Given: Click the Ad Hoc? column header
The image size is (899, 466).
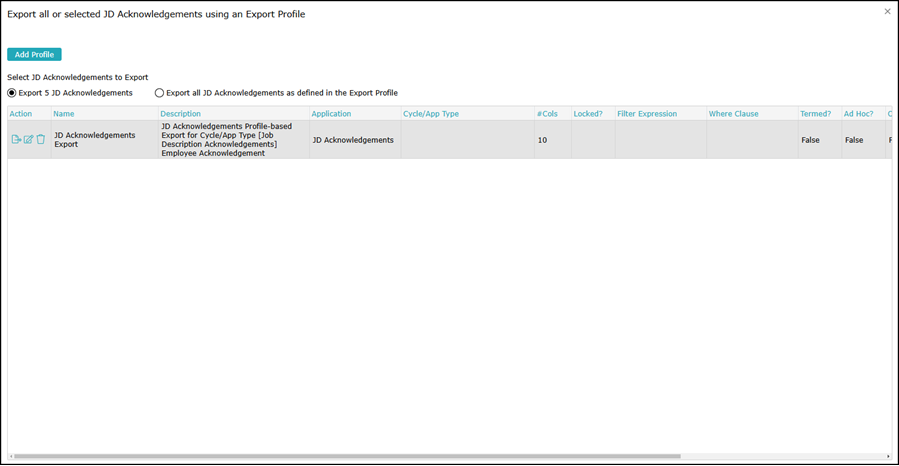Looking at the screenshot, I should point(858,114).
